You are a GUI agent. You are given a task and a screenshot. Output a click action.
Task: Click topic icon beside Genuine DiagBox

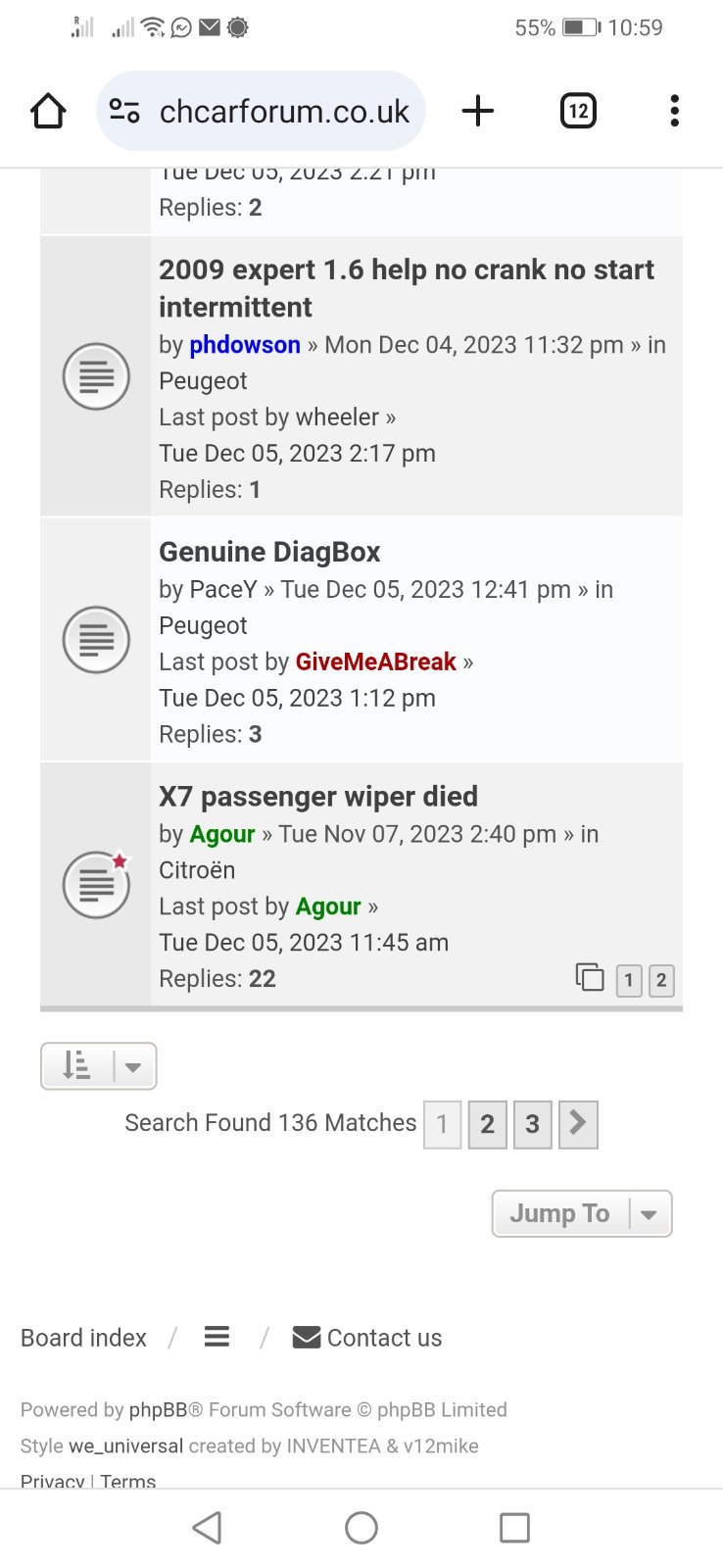(96, 640)
